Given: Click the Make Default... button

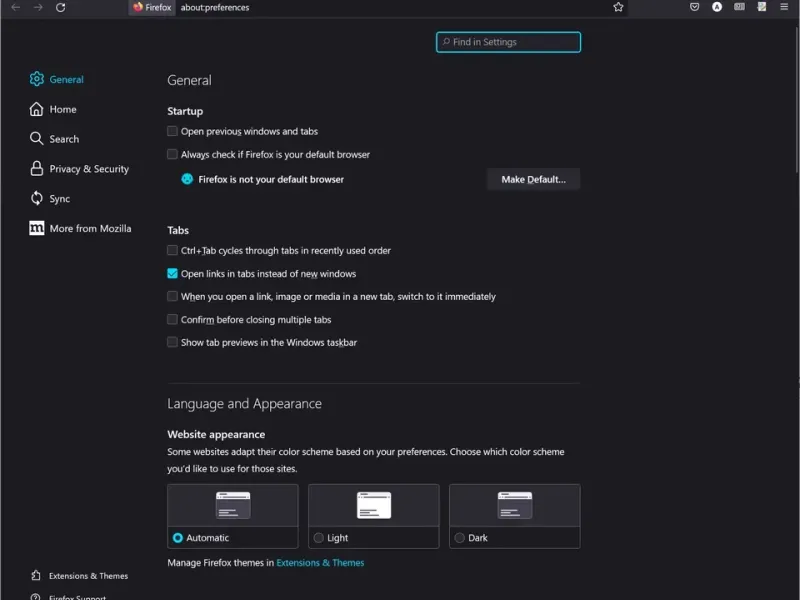Looking at the screenshot, I should pos(533,180).
